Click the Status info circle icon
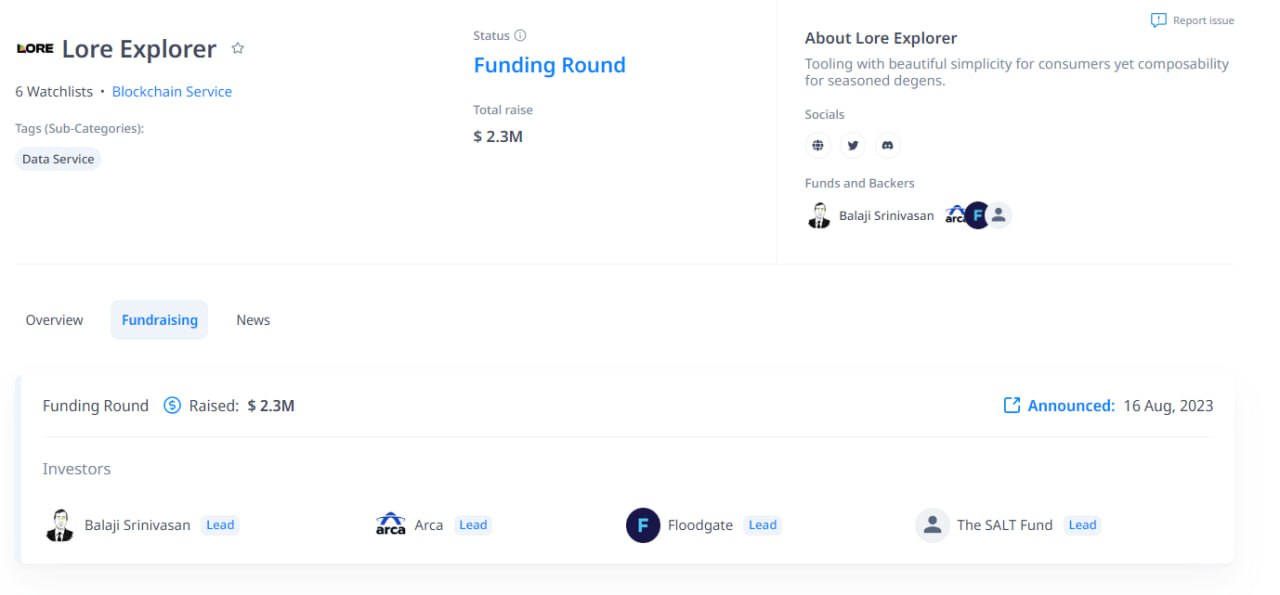1280x595 pixels. [x=520, y=36]
